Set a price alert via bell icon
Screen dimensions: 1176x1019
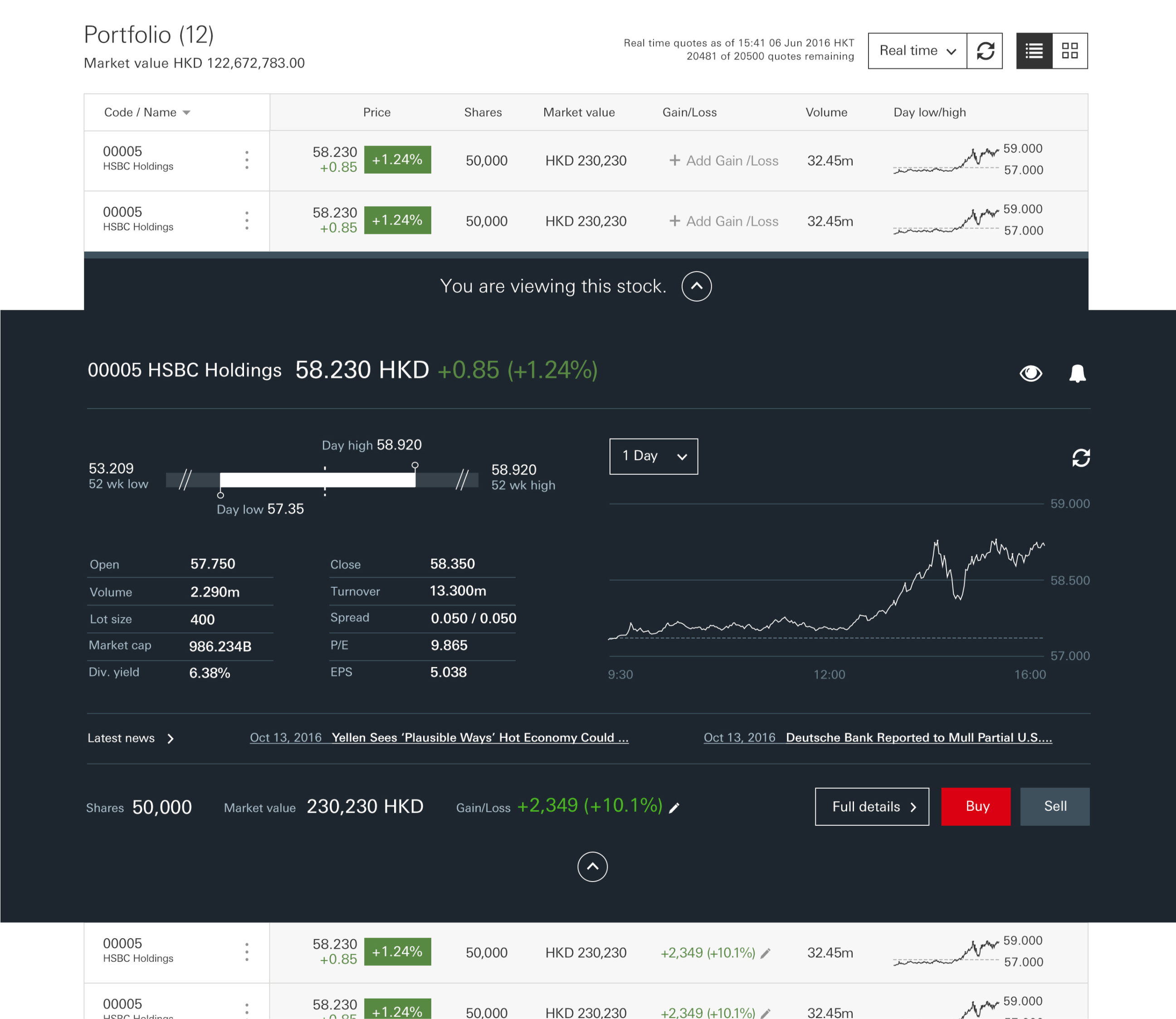(1078, 373)
